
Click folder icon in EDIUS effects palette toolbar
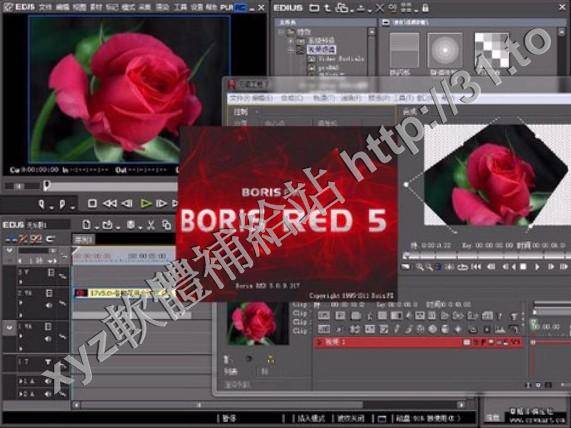point(314,8)
